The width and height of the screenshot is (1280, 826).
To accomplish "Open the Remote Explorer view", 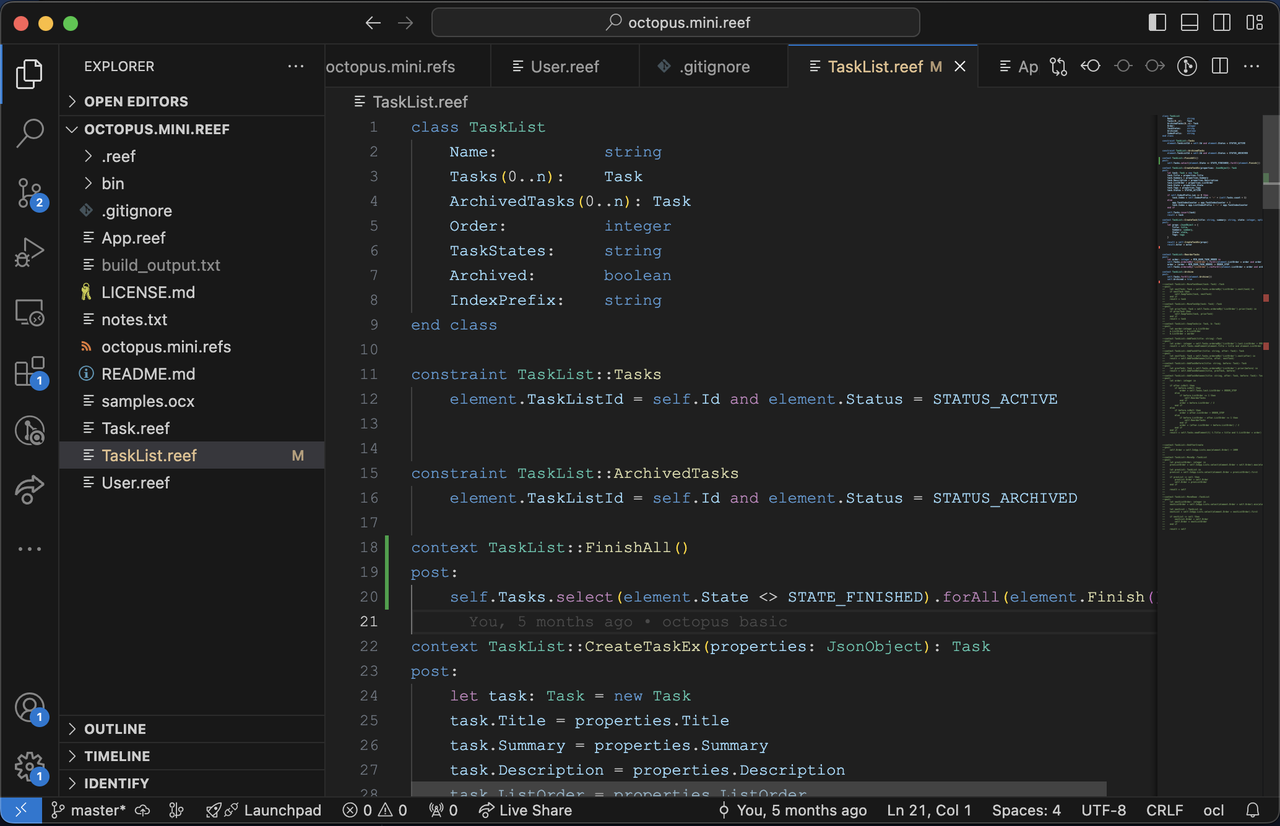I will [x=30, y=313].
